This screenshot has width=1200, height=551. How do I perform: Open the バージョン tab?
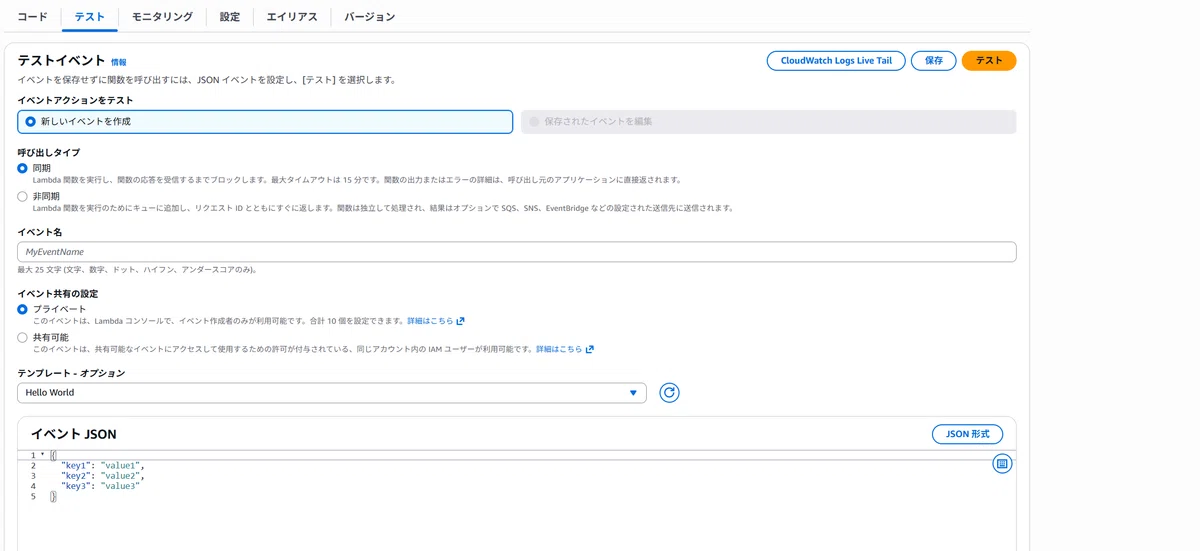369,17
